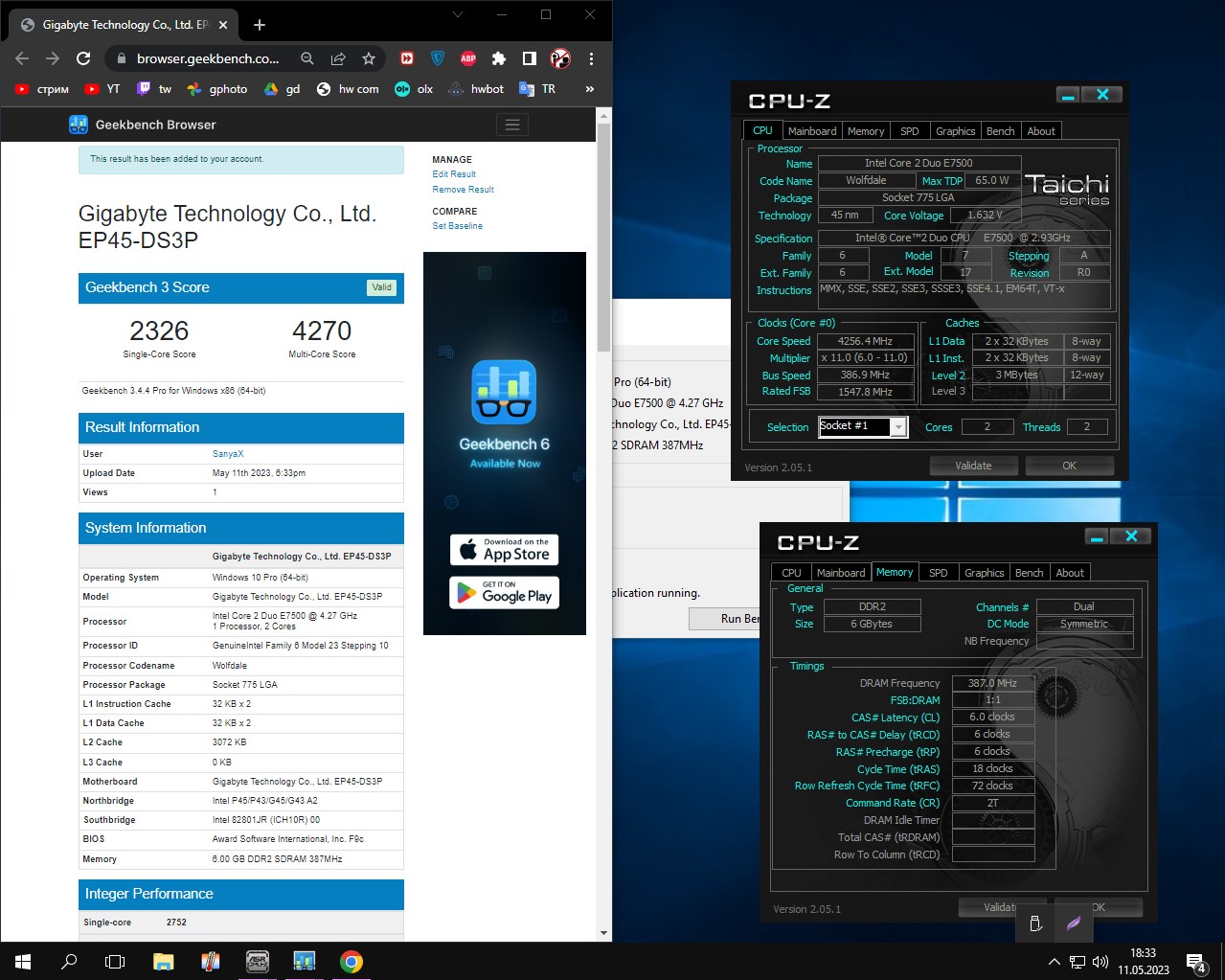This screenshot has height=980, width=1225.
Task: Open the Windows Start menu
Action: (23, 962)
